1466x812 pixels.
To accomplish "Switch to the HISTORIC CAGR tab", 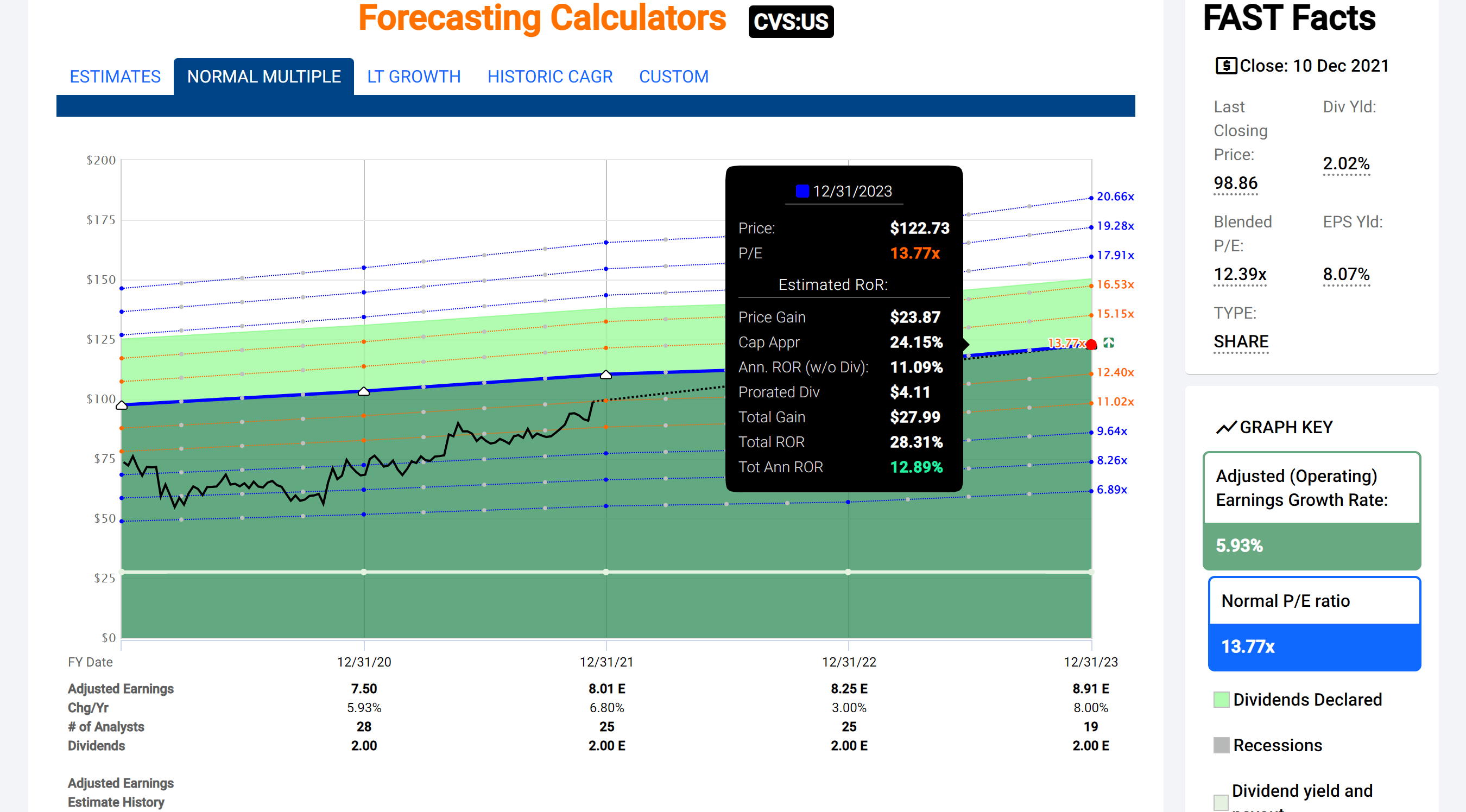I will pyautogui.click(x=549, y=76).
